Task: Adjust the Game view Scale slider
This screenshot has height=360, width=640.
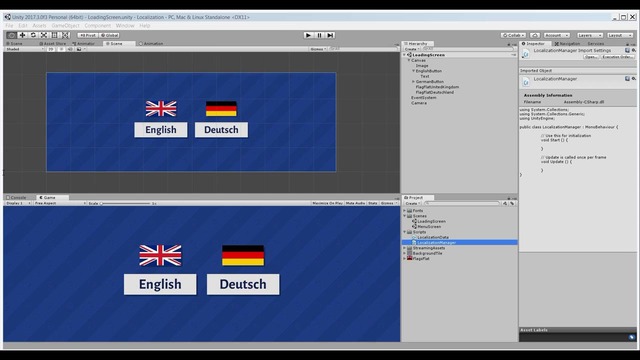Action: click(126, 203)
